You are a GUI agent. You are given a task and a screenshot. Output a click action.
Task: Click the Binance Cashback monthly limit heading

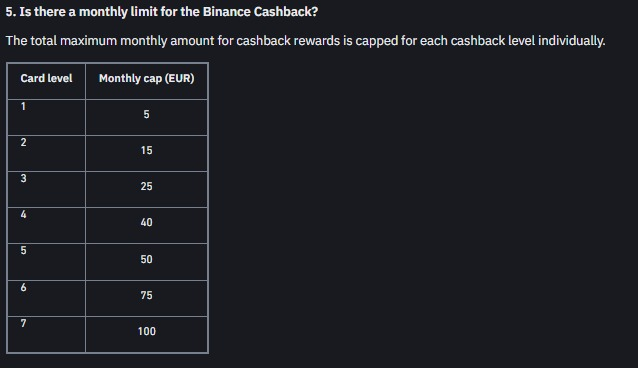(162, 12)
